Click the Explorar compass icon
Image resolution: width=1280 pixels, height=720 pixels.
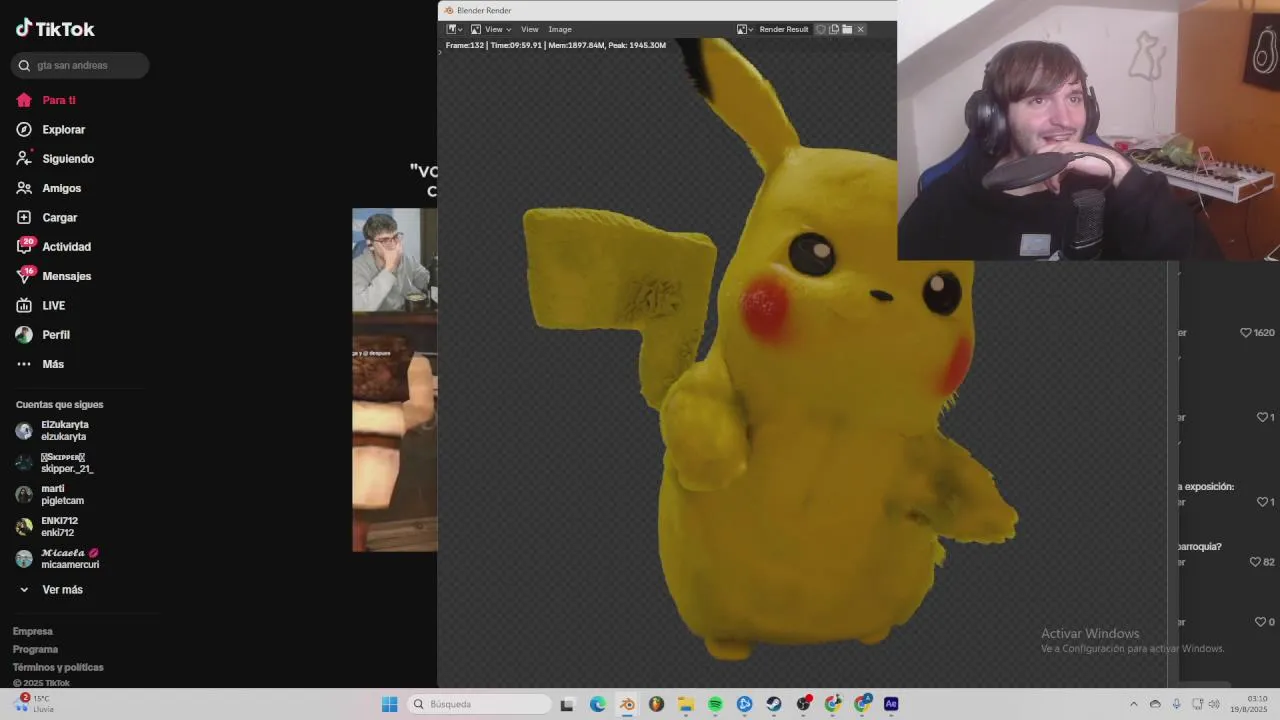(24, 129)
